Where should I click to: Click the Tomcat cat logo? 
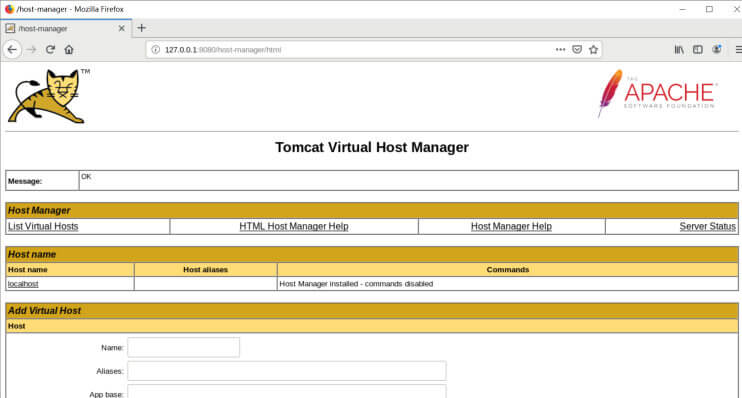tap(48, 96)
